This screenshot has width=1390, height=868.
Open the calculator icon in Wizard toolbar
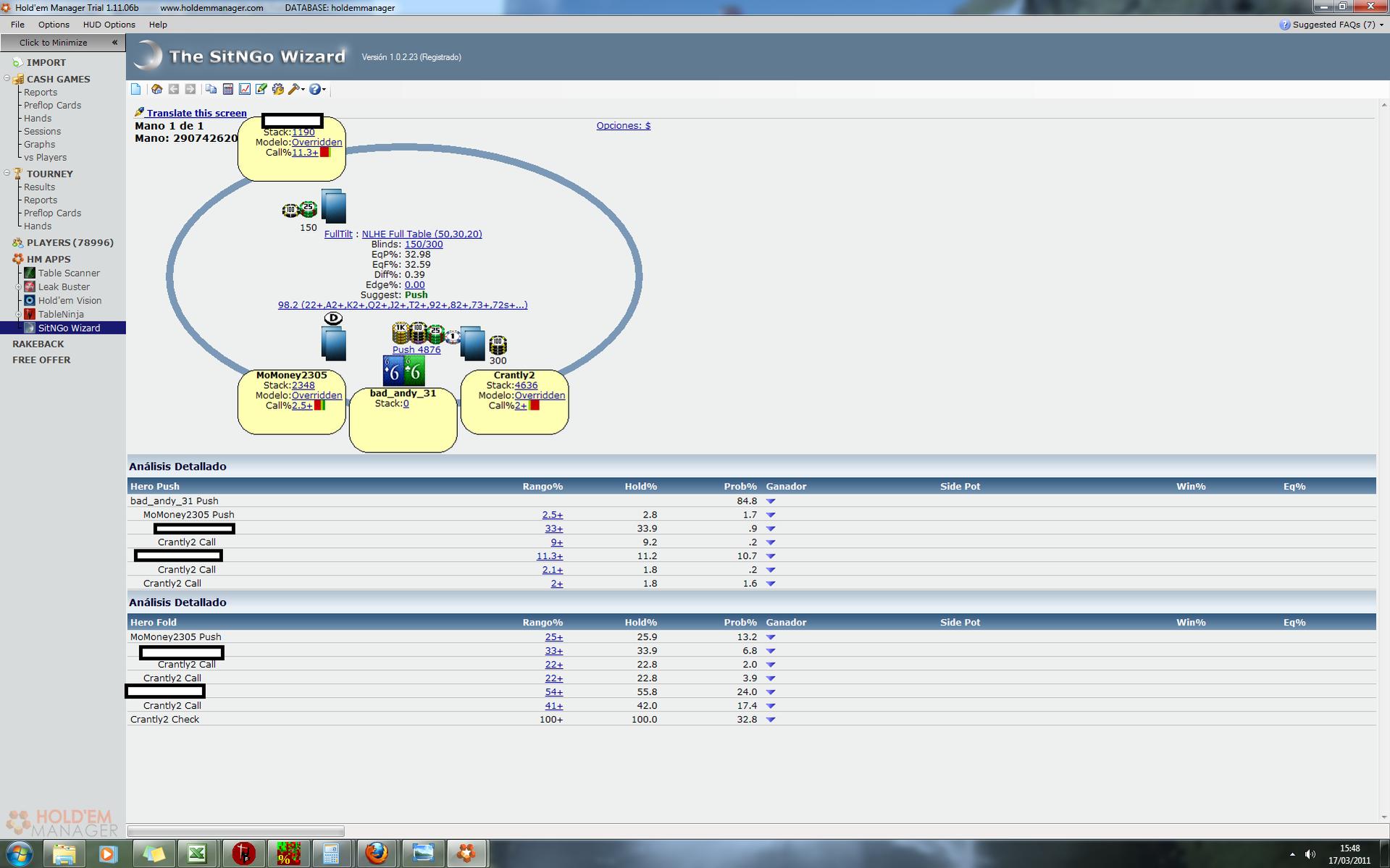coord(227,89)
